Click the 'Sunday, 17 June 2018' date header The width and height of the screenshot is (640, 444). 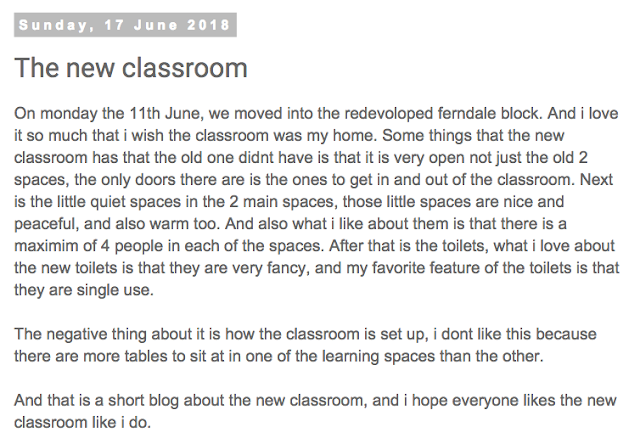pos(125,25)
